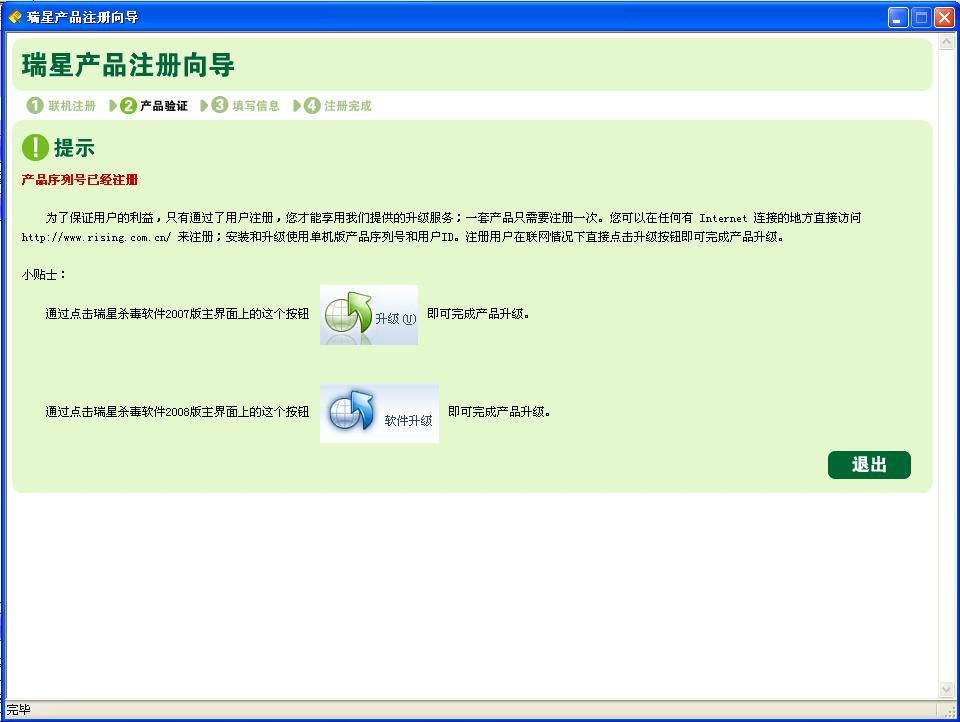Click the arrow before step 2 产品验证

click(x=113, y=106)
